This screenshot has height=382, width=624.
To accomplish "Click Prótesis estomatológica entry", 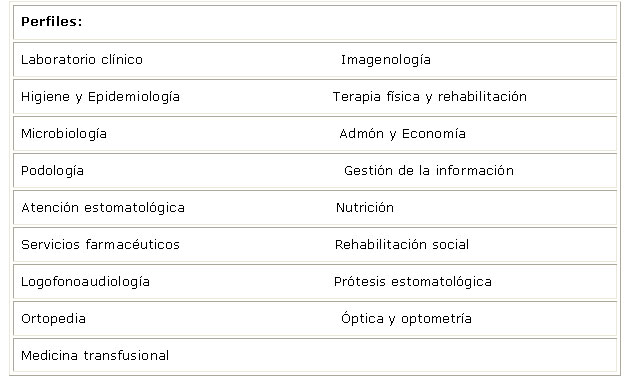I will pyautogui.click(x=413, y=282).
